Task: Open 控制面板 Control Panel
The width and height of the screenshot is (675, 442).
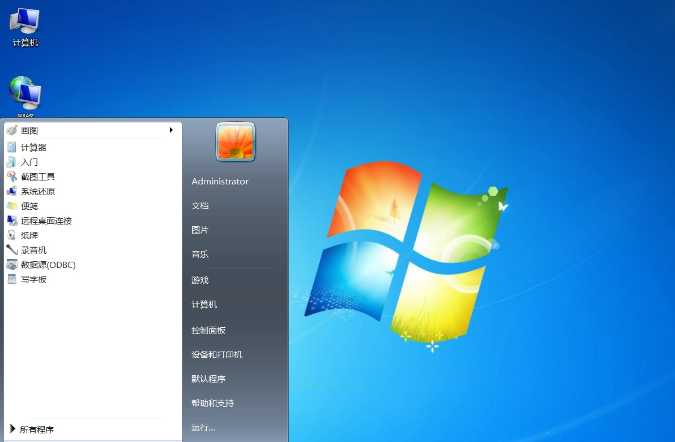Action: point(209,330)
